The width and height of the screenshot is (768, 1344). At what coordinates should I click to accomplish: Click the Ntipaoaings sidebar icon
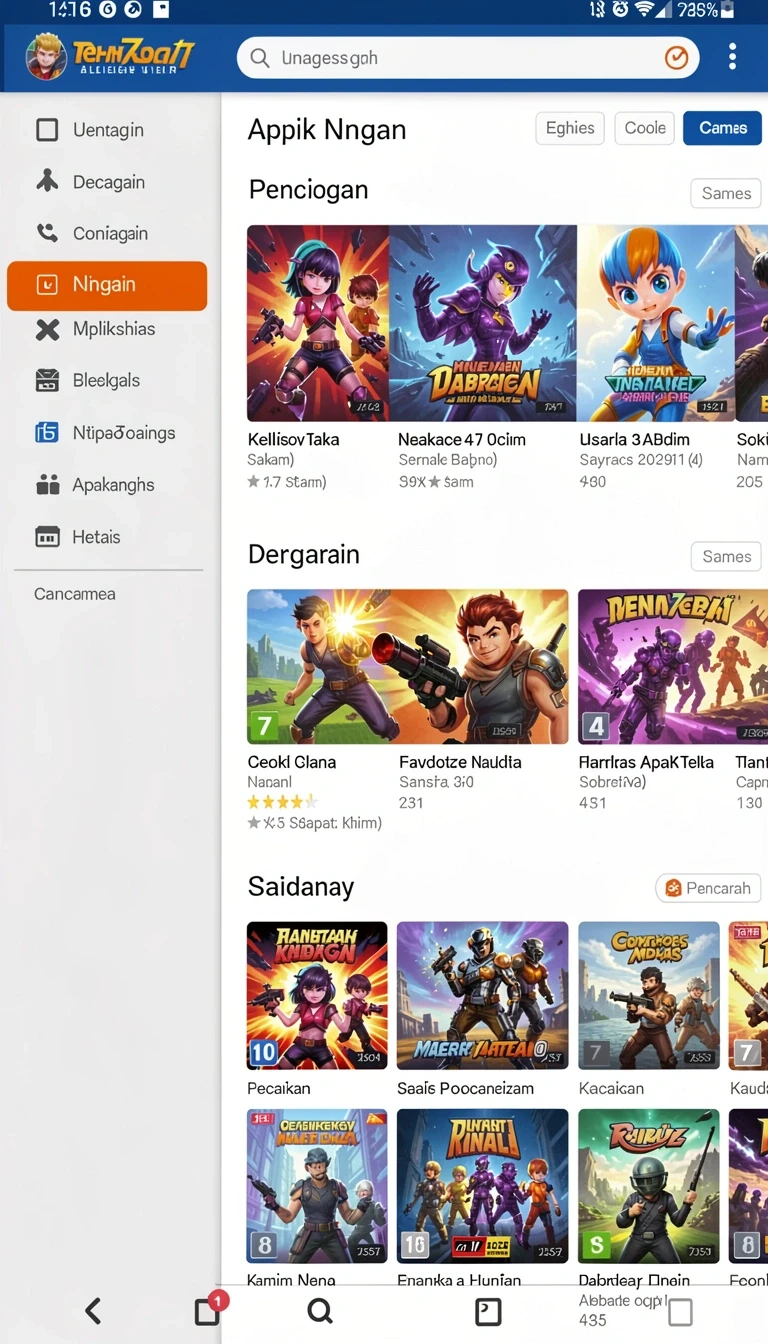47,432
